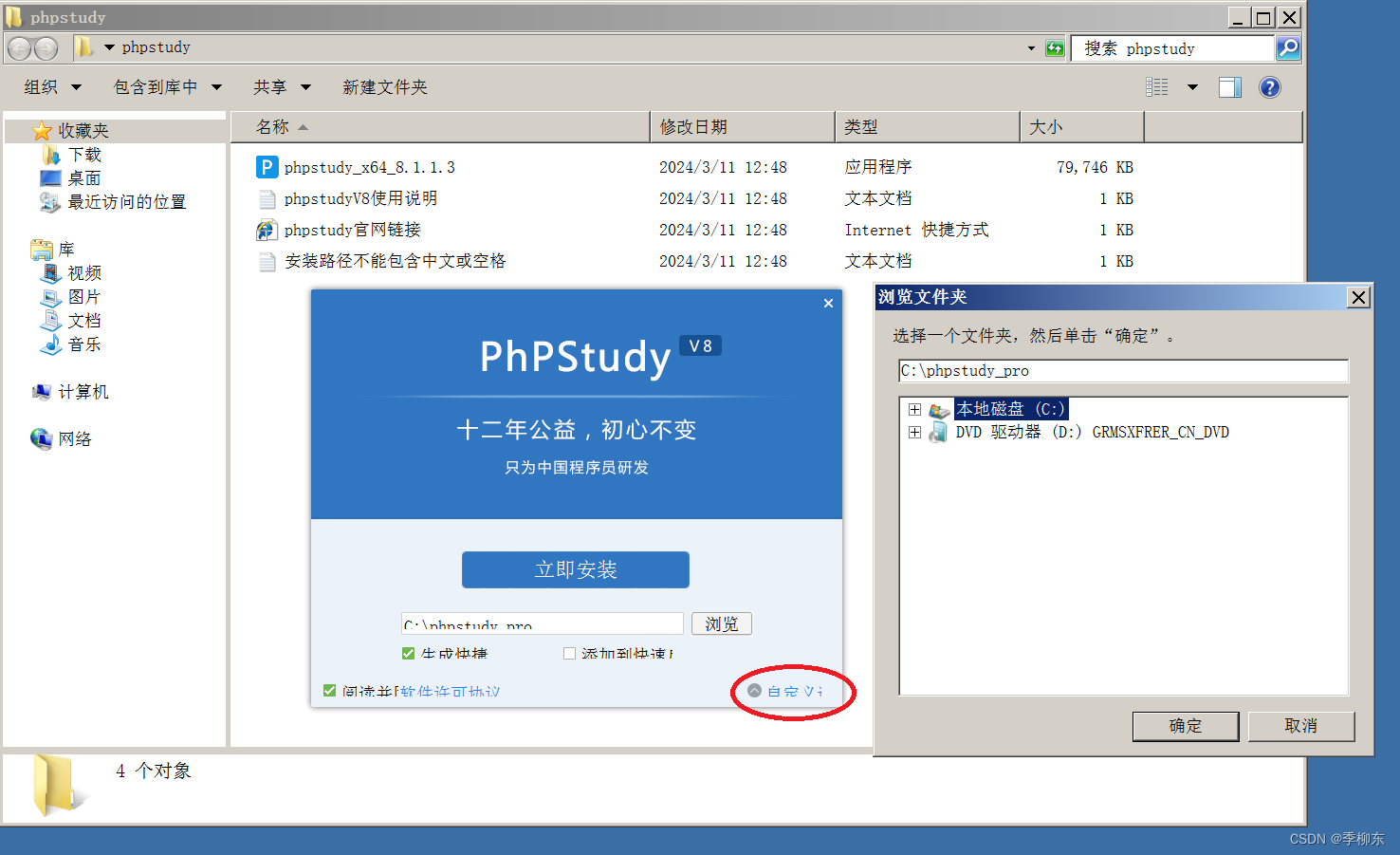
Task: Open the view options dropdown arrow
Action: tap(1192, 87)
